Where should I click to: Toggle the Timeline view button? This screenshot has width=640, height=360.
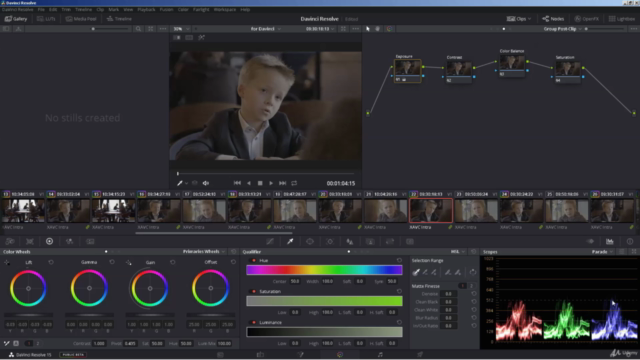(x=119, y=19)
